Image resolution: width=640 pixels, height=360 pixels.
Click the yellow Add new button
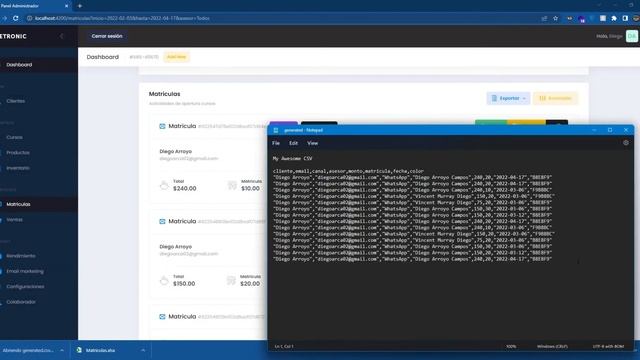pyautogui.click(x=176, y=57)
